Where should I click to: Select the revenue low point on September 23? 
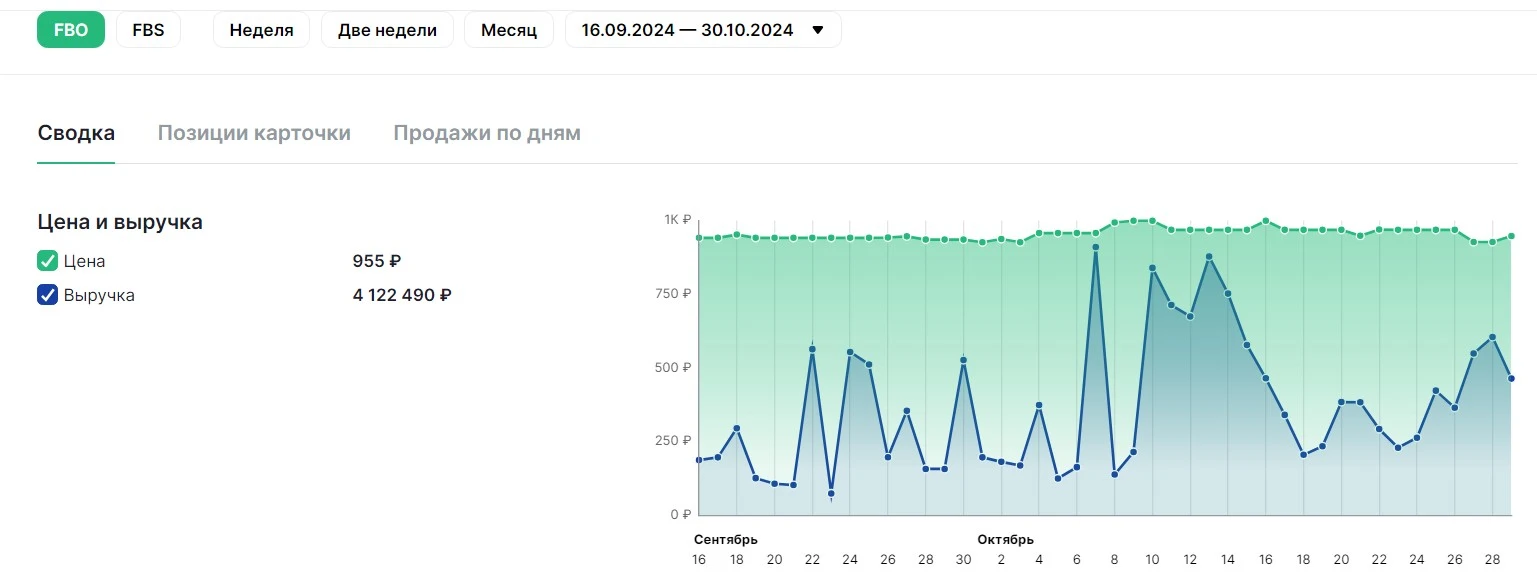pos(831,493)
